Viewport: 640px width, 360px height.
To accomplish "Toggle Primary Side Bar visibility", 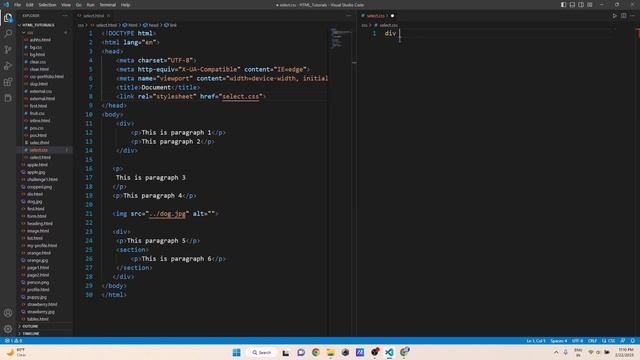I will (x=563, y=5).
